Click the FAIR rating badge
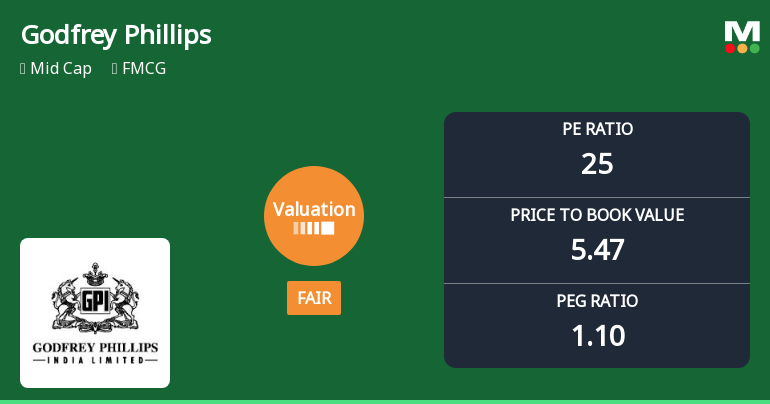The image size is (770, 404). click(x=314, y=298)
